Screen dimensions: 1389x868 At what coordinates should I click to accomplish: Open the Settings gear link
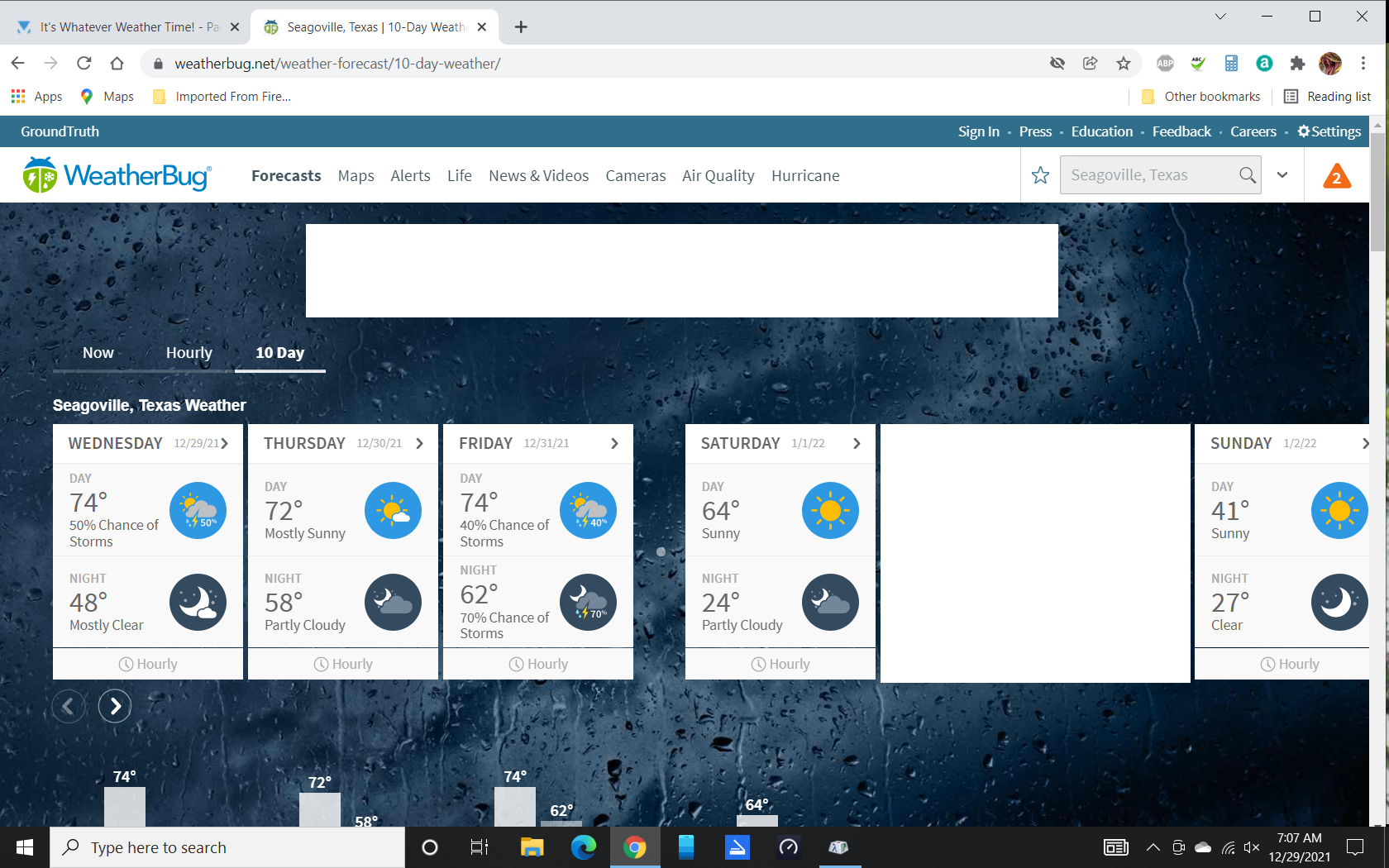click(x=1329, y=131)
